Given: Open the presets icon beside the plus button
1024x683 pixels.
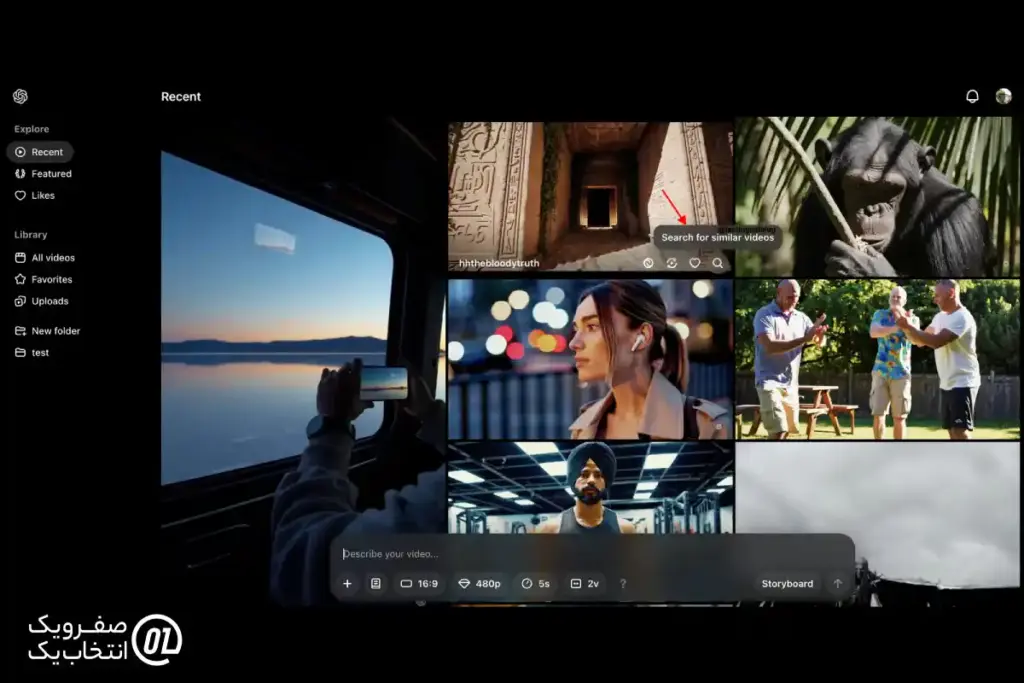Looking at the screenshot, I should (x=376, y=584).
